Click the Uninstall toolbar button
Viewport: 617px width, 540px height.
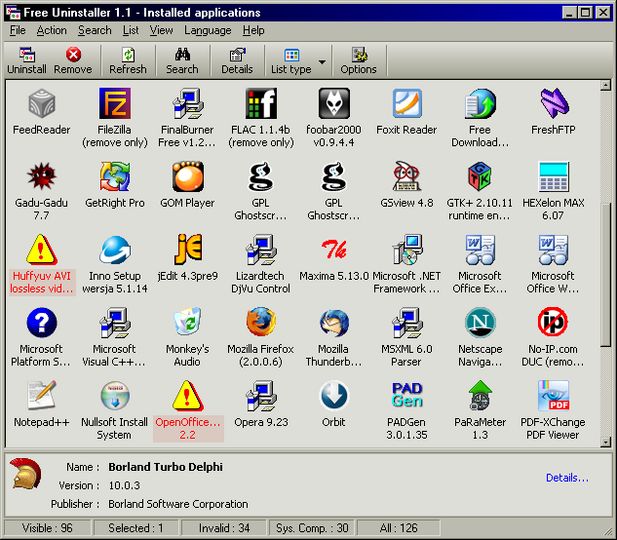click(27, 61)
